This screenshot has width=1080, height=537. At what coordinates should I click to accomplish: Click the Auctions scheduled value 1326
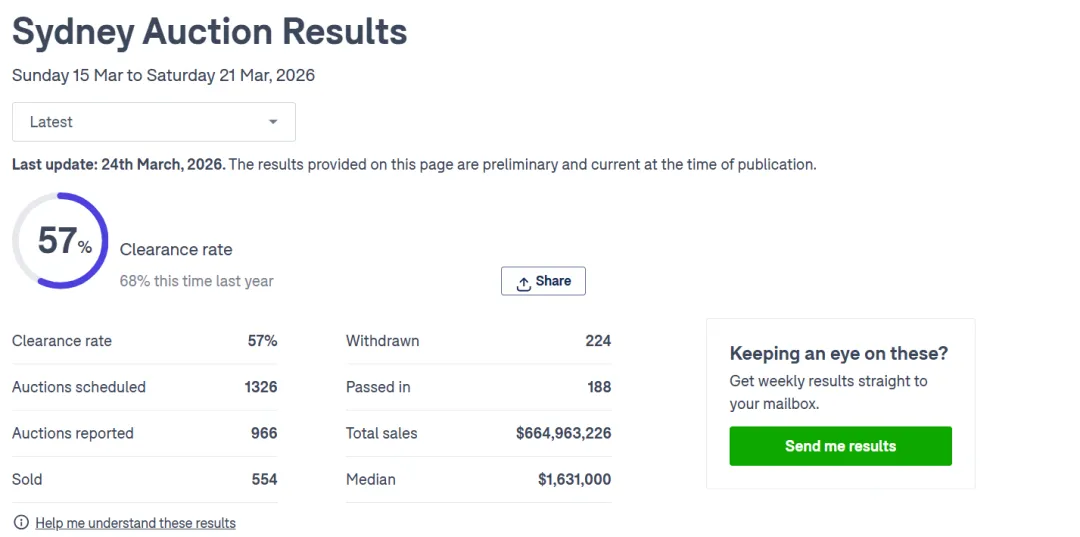click(x=261, y=387)
